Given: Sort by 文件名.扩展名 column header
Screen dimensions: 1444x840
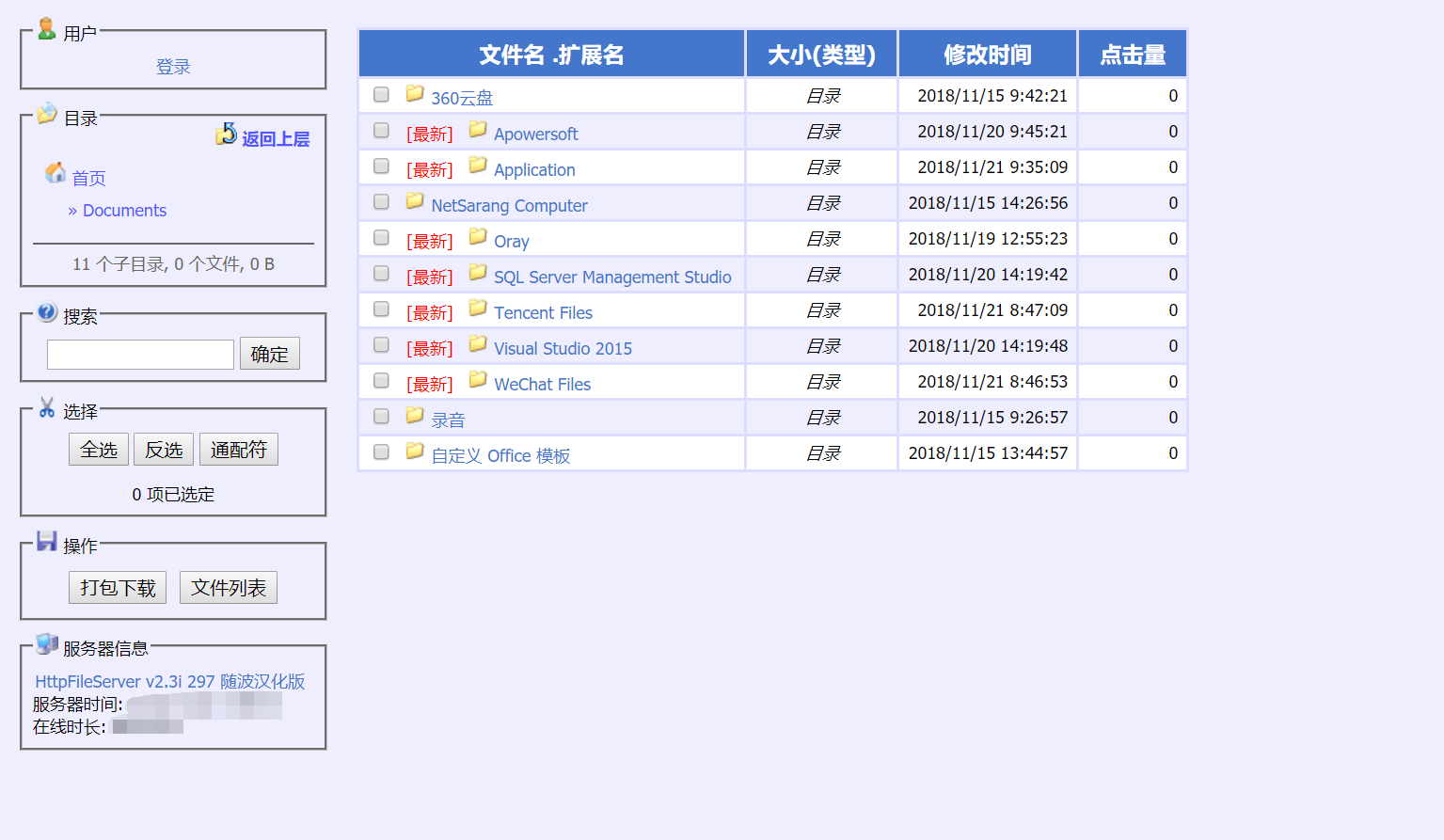Looking at the screenshot, I should (x=551, y=55).
